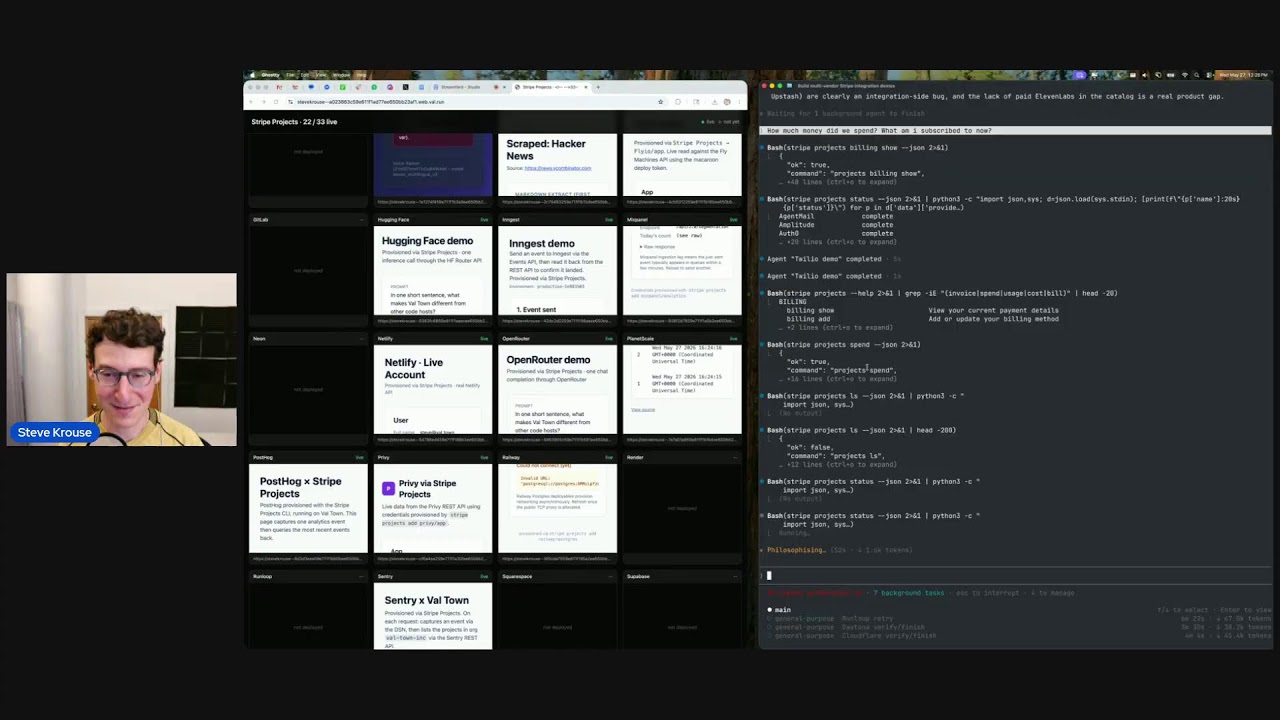1280x720 pixels.
Task: Reload the Stripe Projects page
Action: point(275,101)
